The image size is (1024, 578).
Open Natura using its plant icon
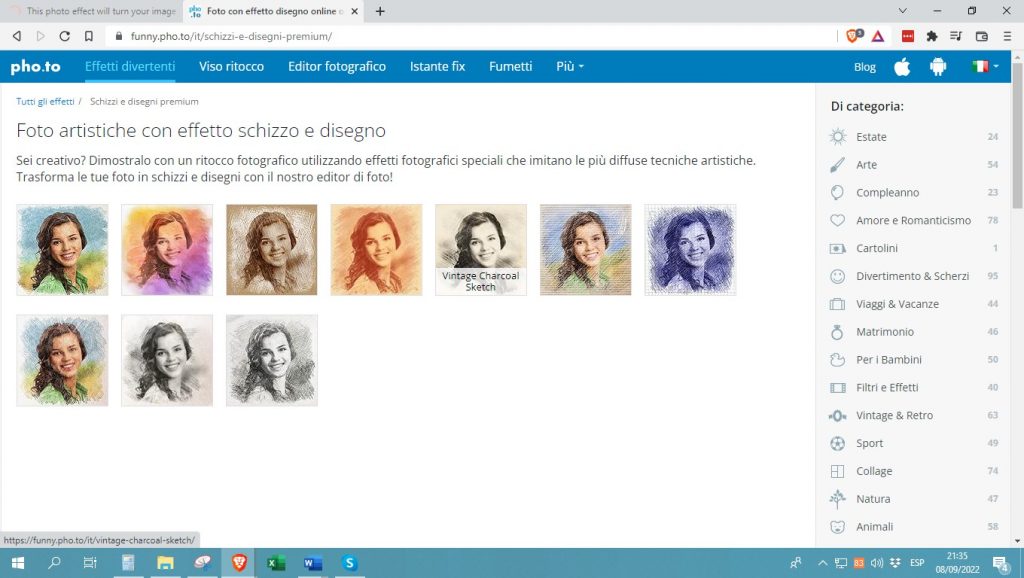coord(836,499)
